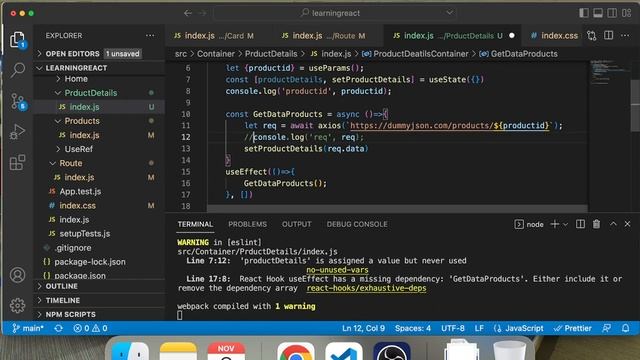Kill the terminal with trash icon
This screenshot has height=360, width=640.
[596, 224]
